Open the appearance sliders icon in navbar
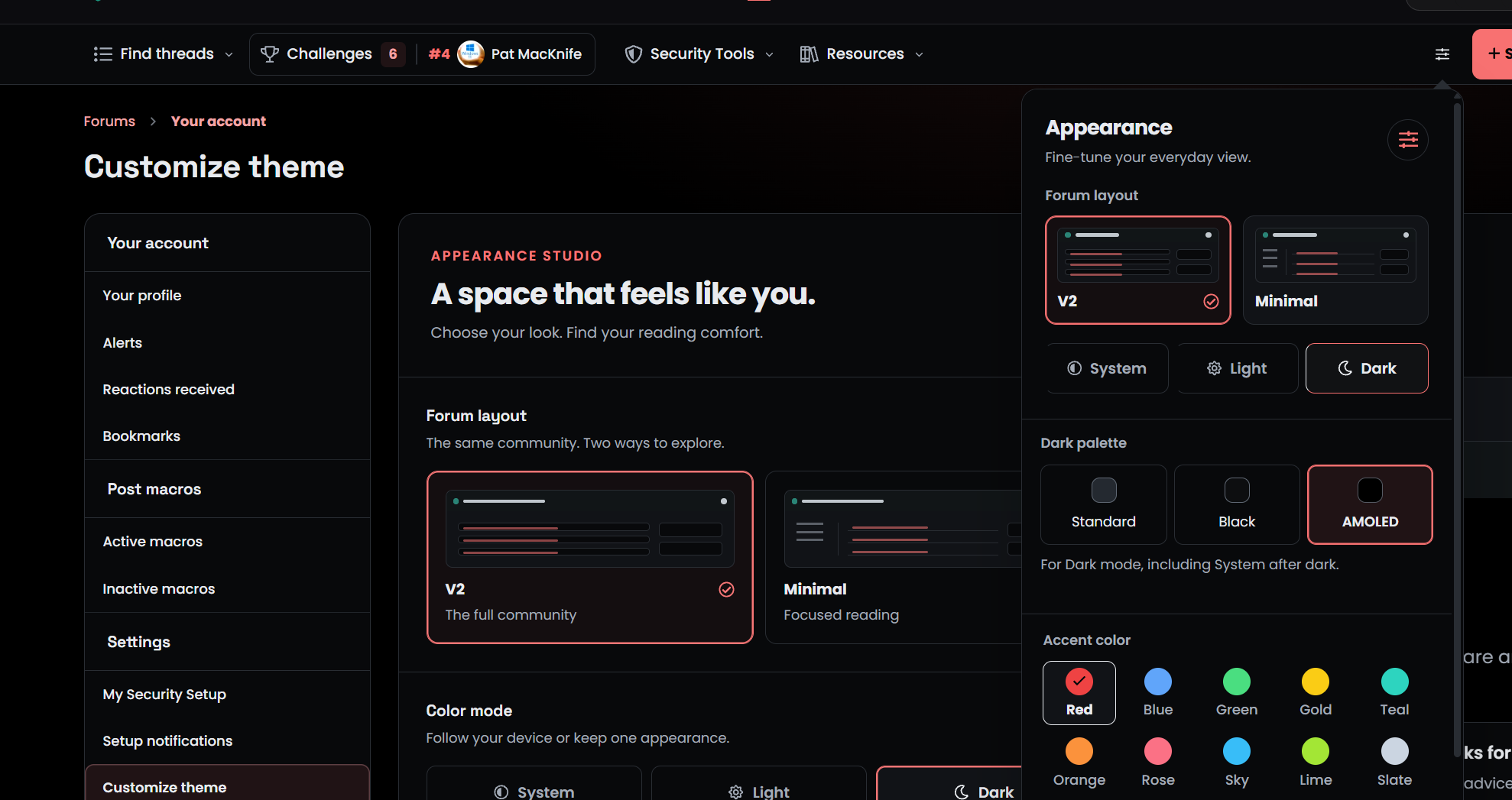This screenshot has height=800, width=1512. pyautogui.click(x=1442, y=54)
